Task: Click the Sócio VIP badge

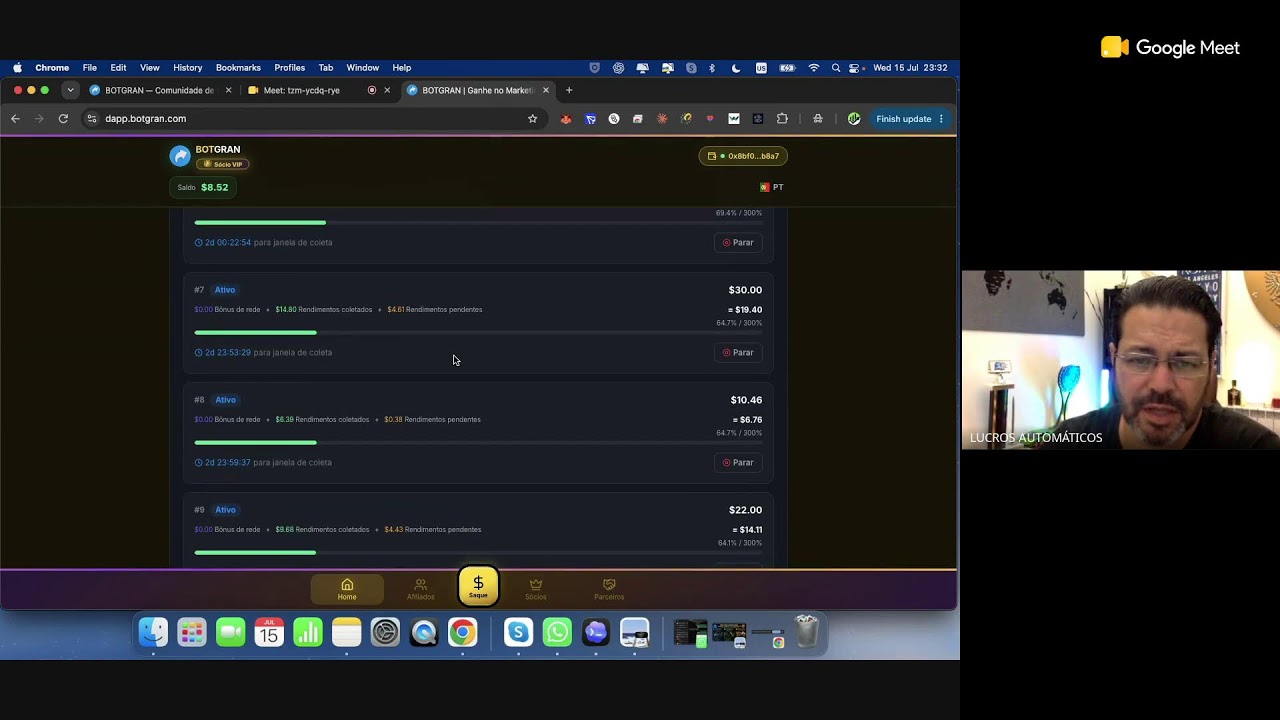Action: coord(223,164)
